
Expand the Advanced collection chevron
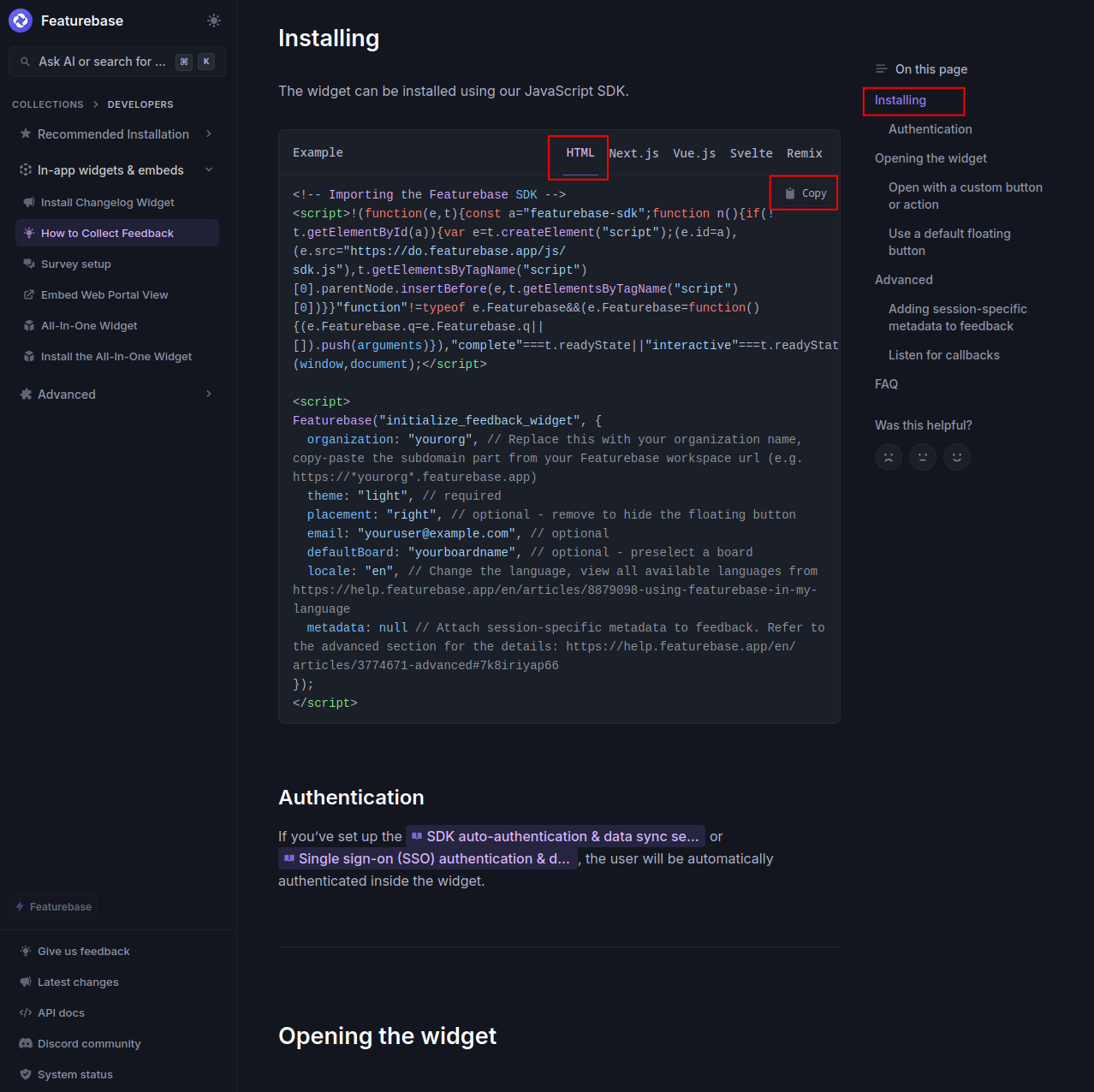click(209, 395)
